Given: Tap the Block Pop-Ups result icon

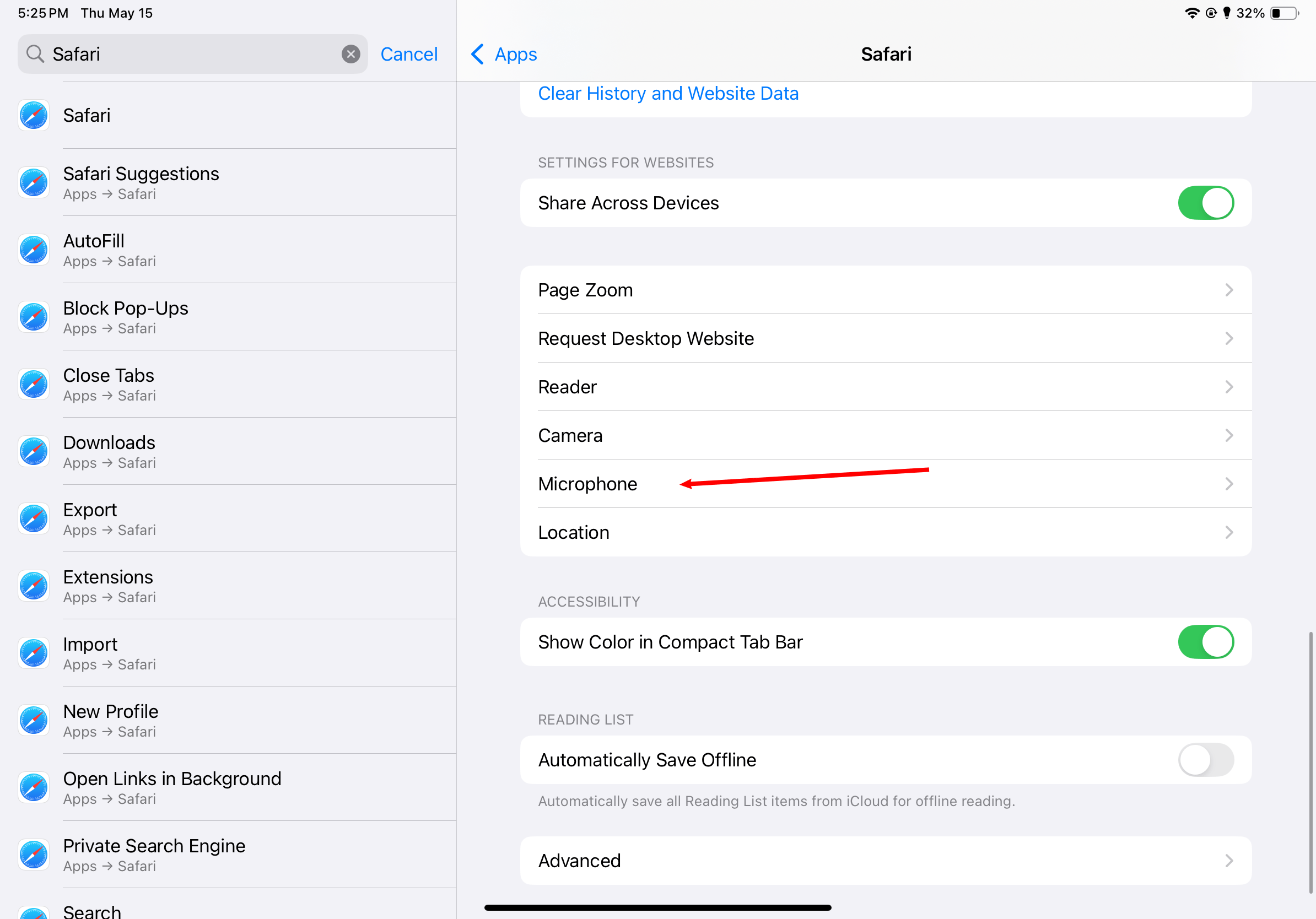Looking at the screenshot, I should click(33, 317).
